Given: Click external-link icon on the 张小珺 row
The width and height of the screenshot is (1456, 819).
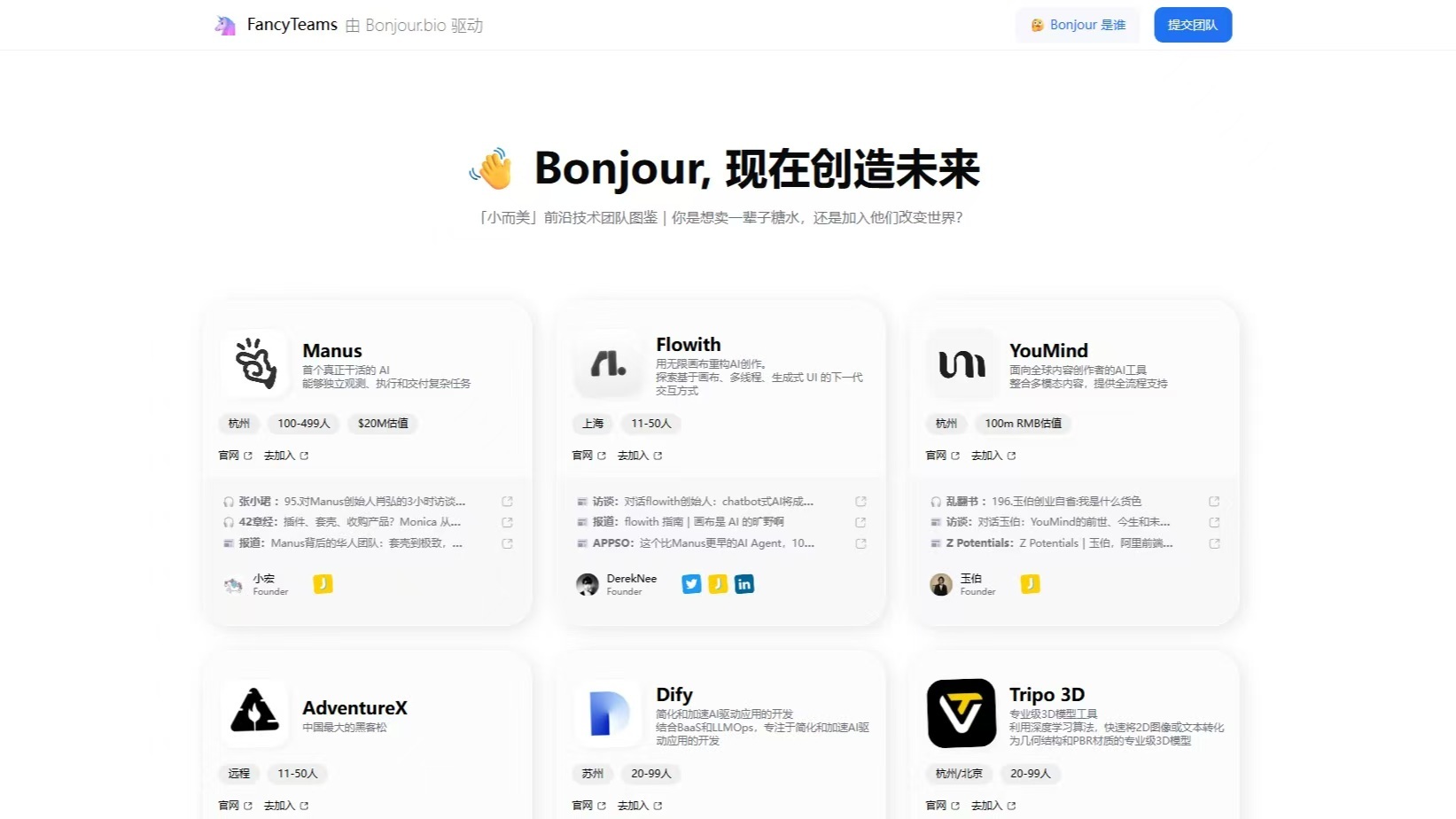Looking at the screenshot, I should 507,502.
